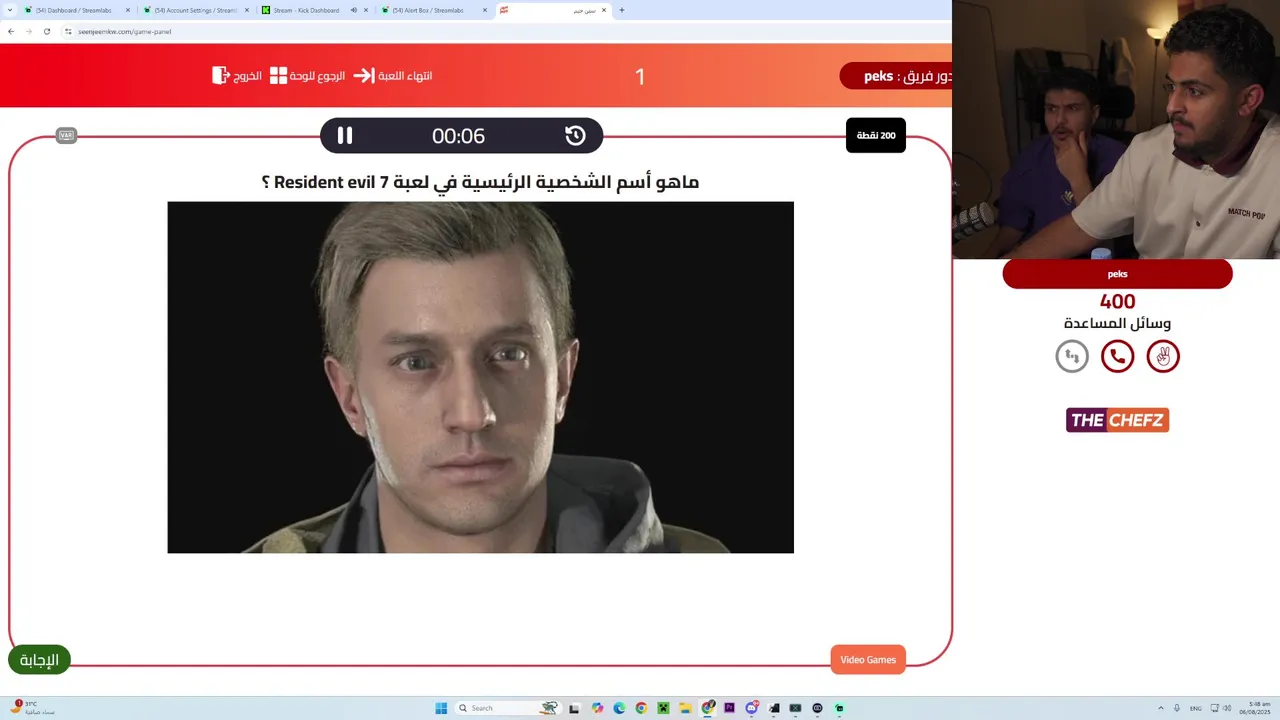Use the phone call lifeline icon
This screenshot has width=1280, height=720.
click(x=1117, y=356)
